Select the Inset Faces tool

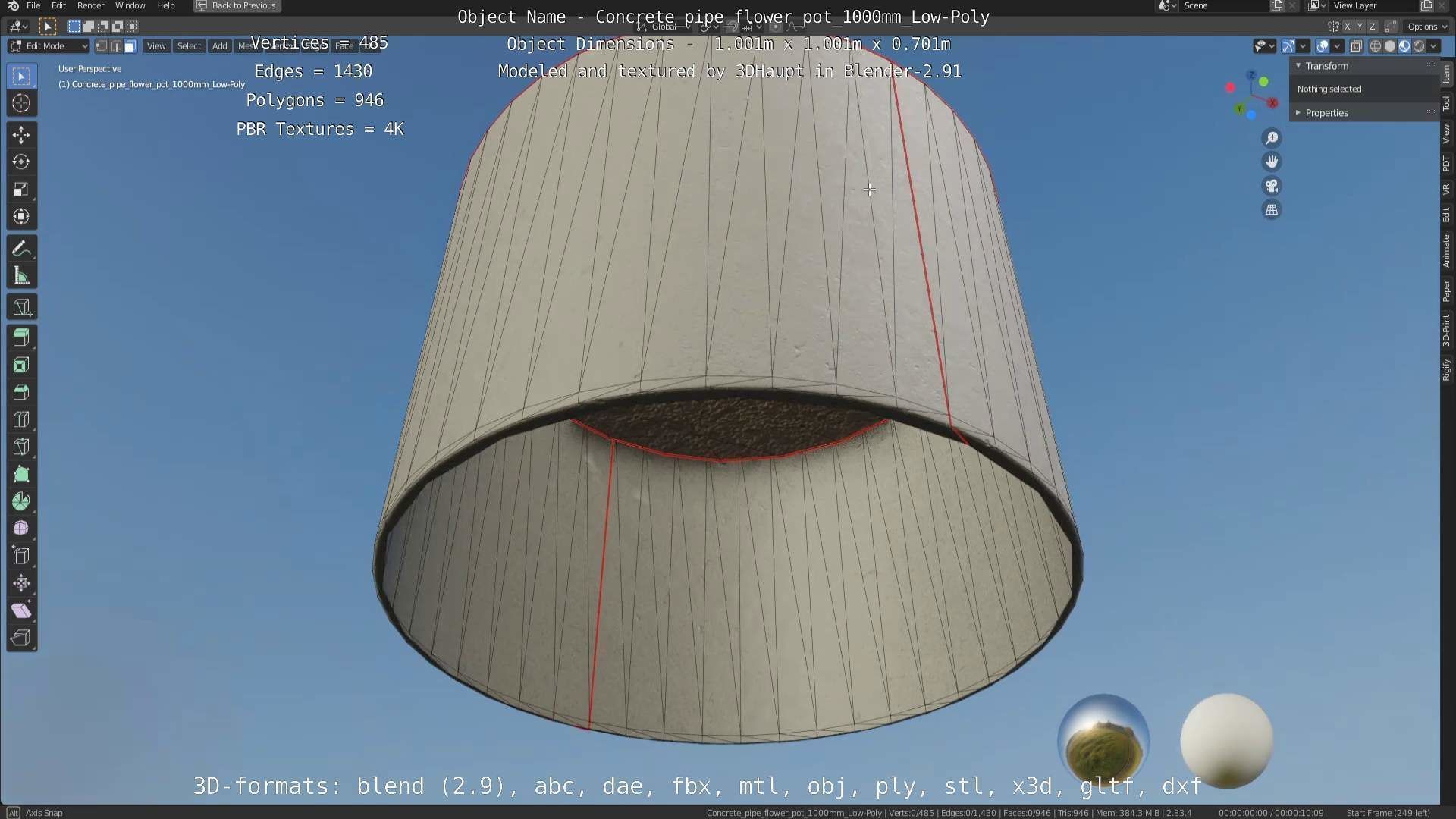coord(21,366)
